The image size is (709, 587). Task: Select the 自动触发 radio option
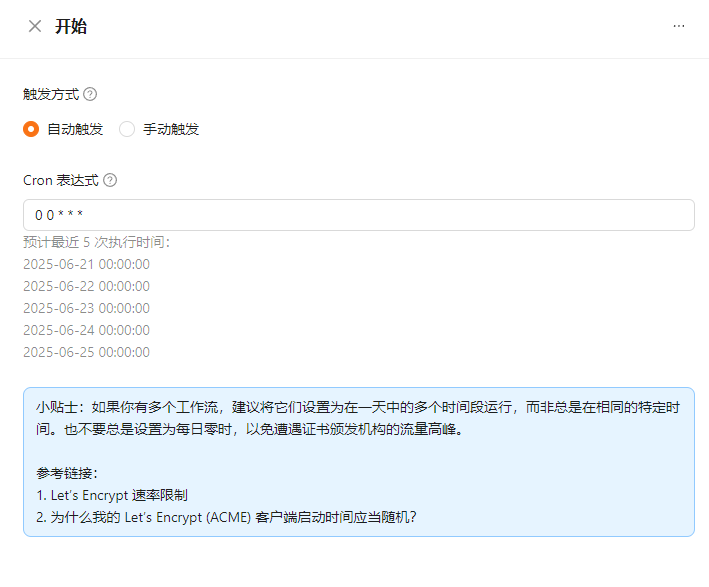click(x=31, y=129)
